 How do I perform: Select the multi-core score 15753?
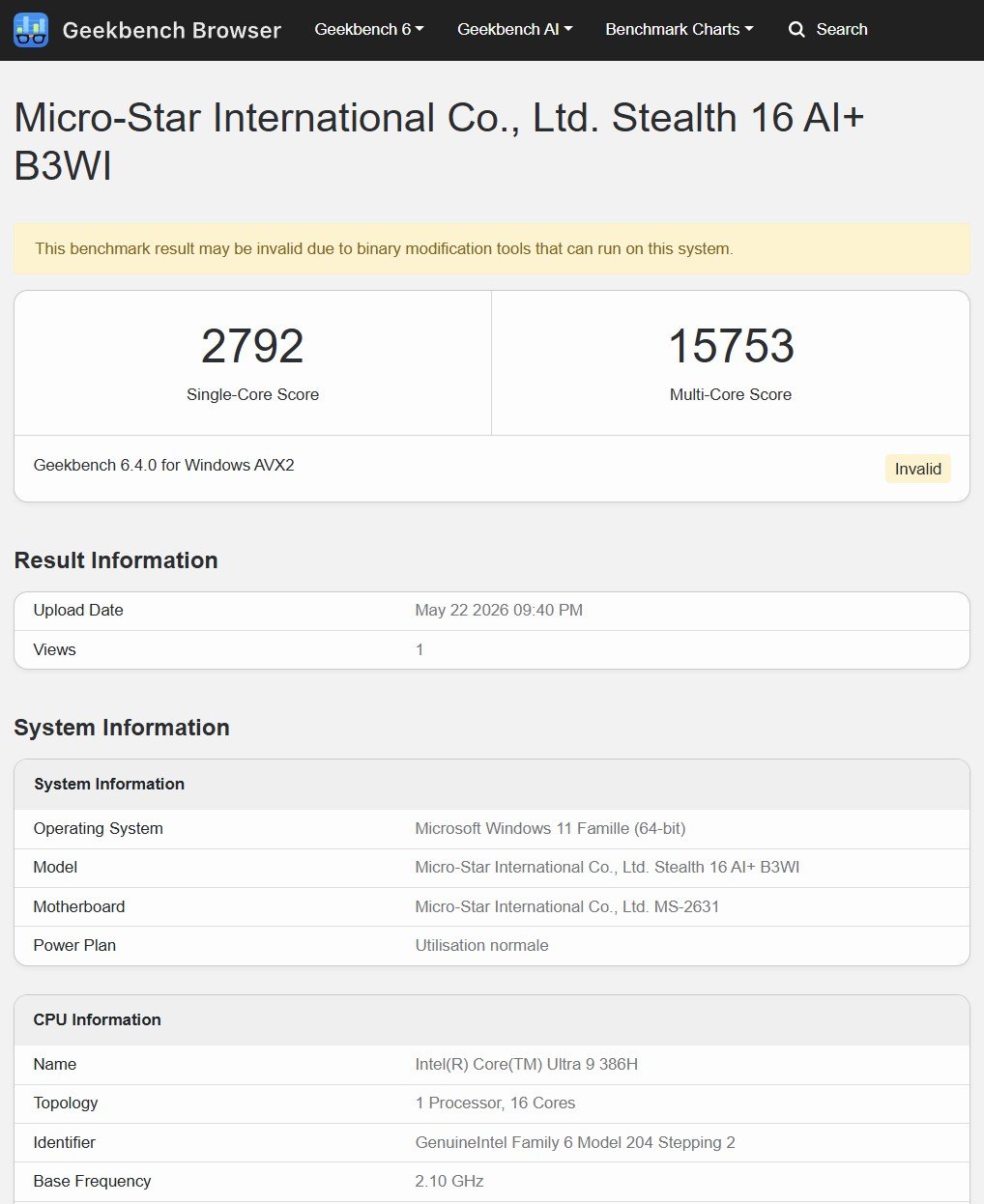[731, 346]
